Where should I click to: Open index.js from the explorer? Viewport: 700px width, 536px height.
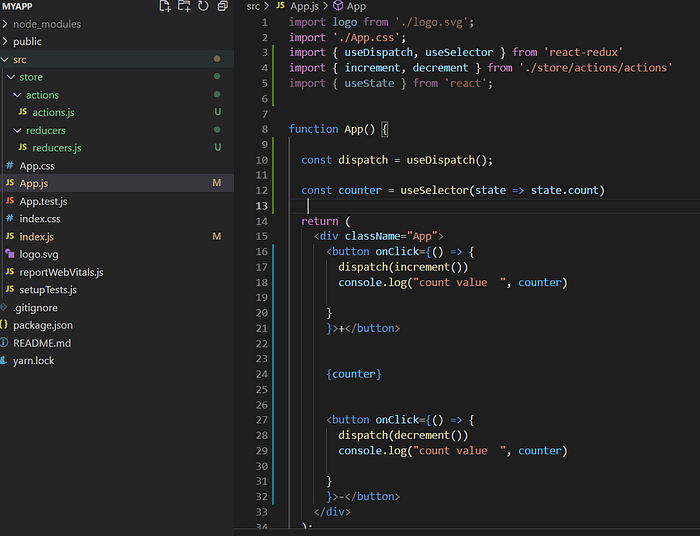click(x=37, y=237)
